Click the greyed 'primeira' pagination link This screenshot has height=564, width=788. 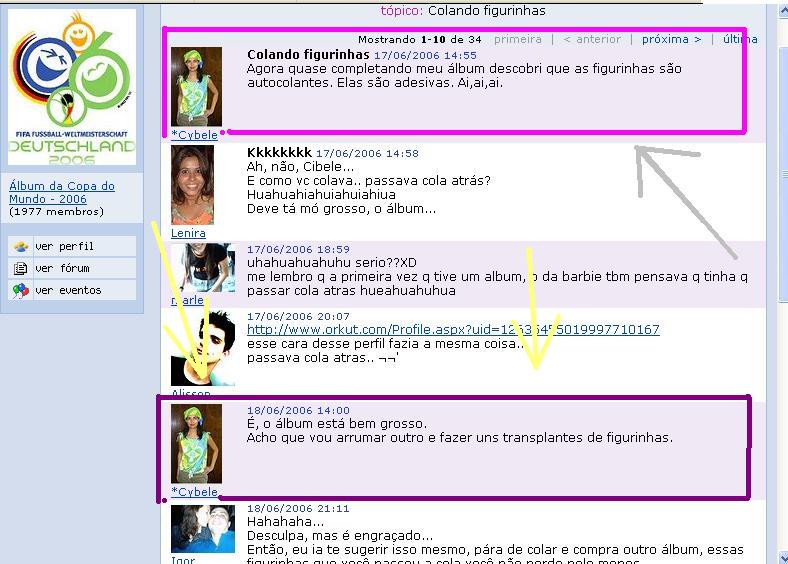click(x=518, y=39)
